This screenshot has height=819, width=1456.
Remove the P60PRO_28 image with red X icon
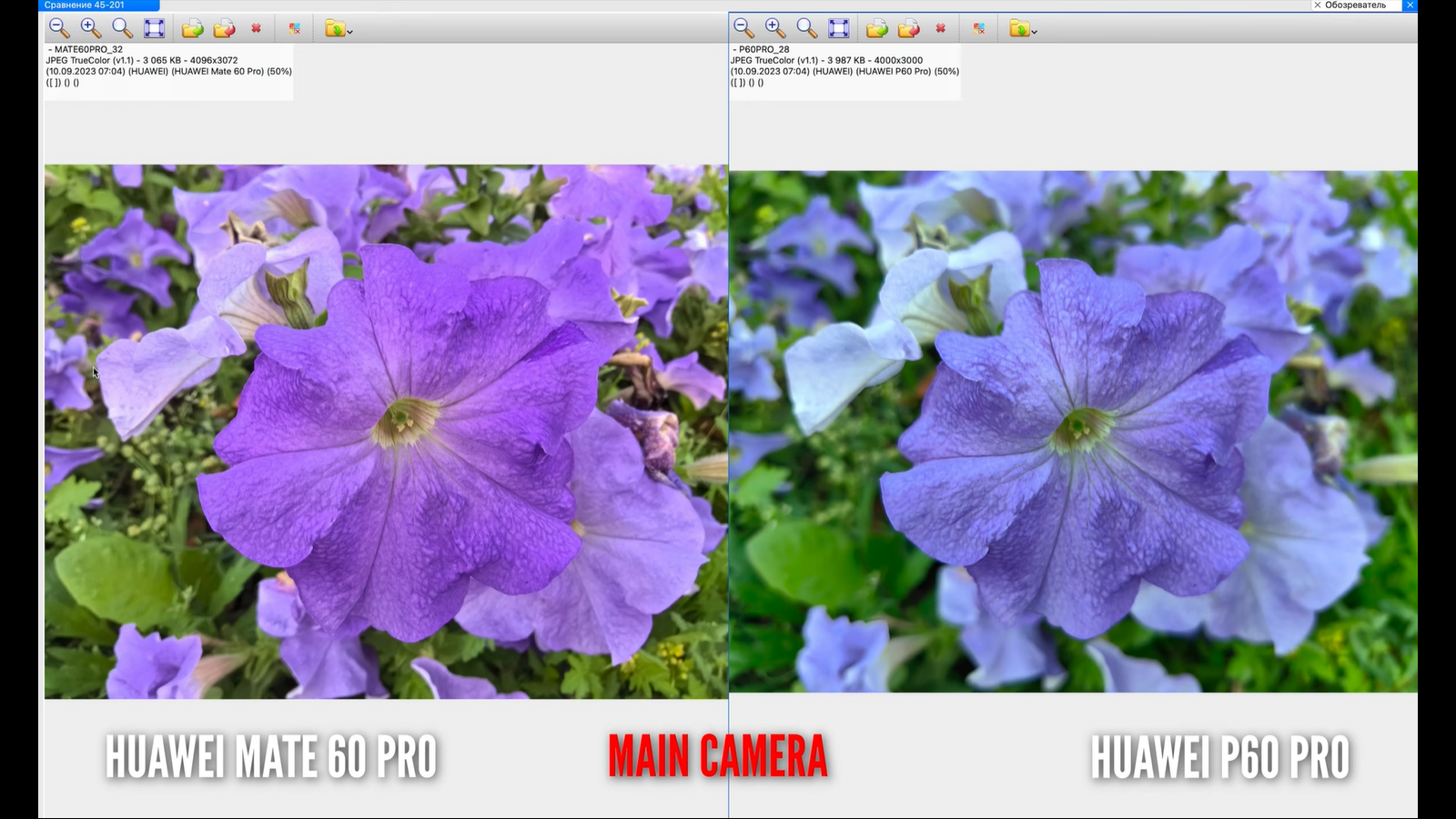coord(941,28)
